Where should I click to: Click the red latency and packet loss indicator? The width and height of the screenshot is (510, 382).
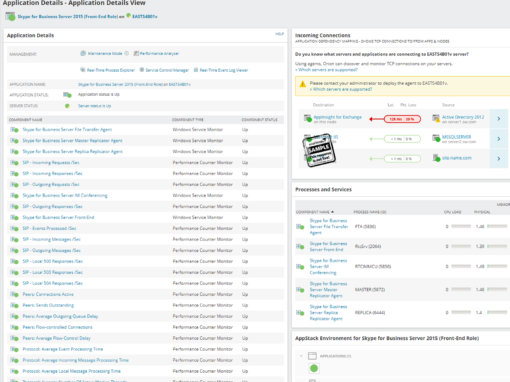click(x=402, y=119)
